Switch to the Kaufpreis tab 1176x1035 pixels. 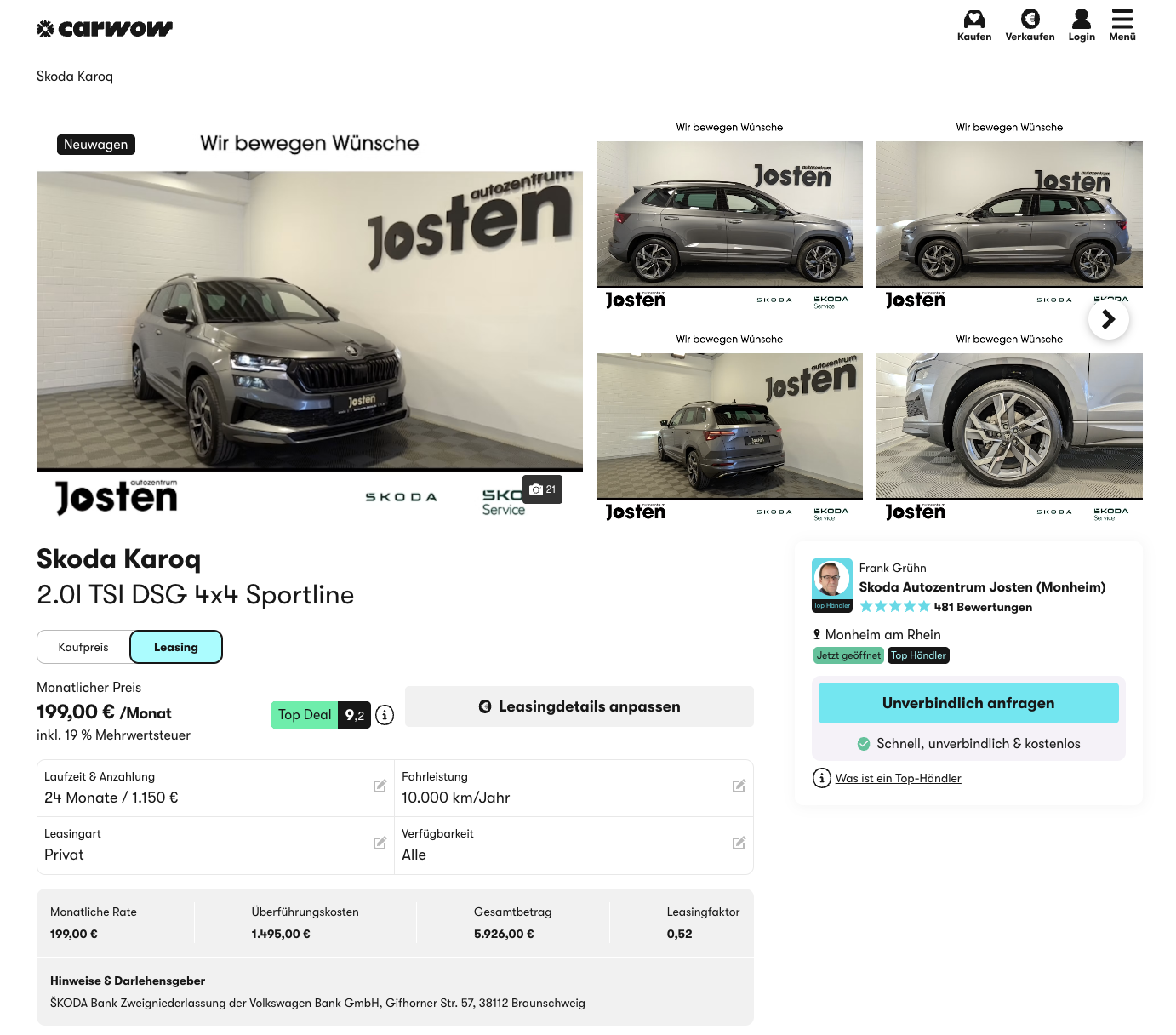[83, 647]
